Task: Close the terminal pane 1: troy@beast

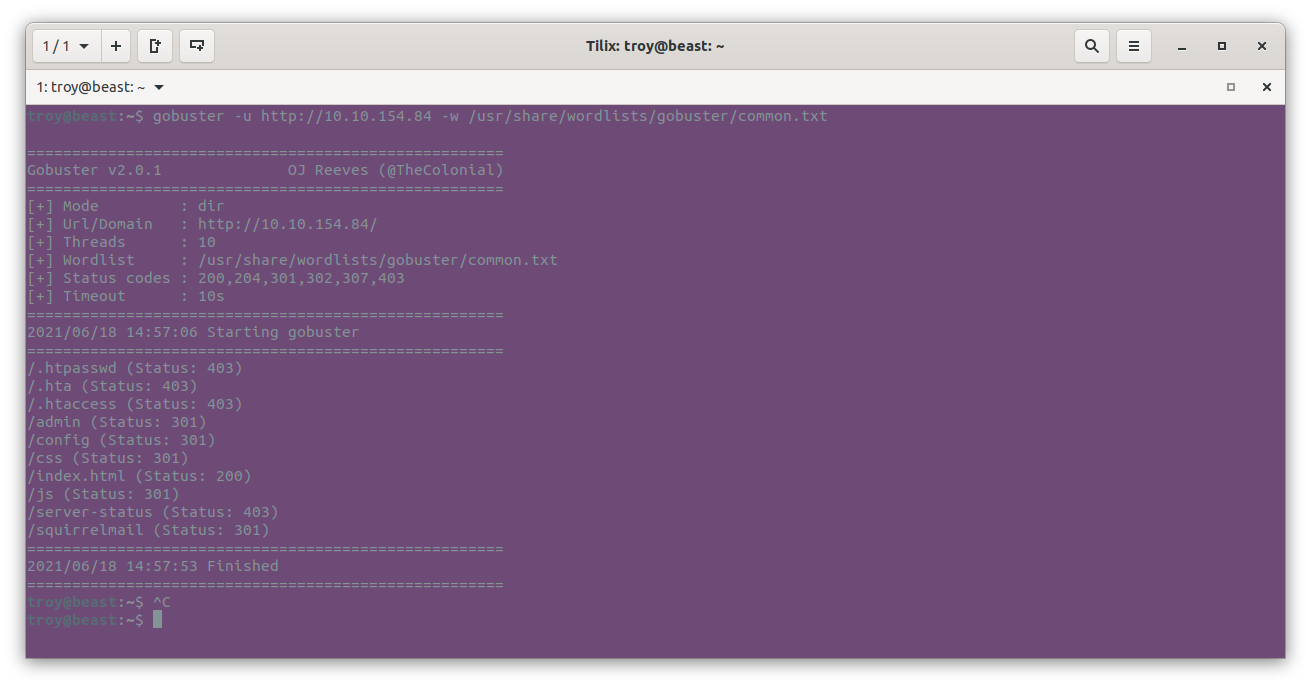Action: pos(1267,87)
